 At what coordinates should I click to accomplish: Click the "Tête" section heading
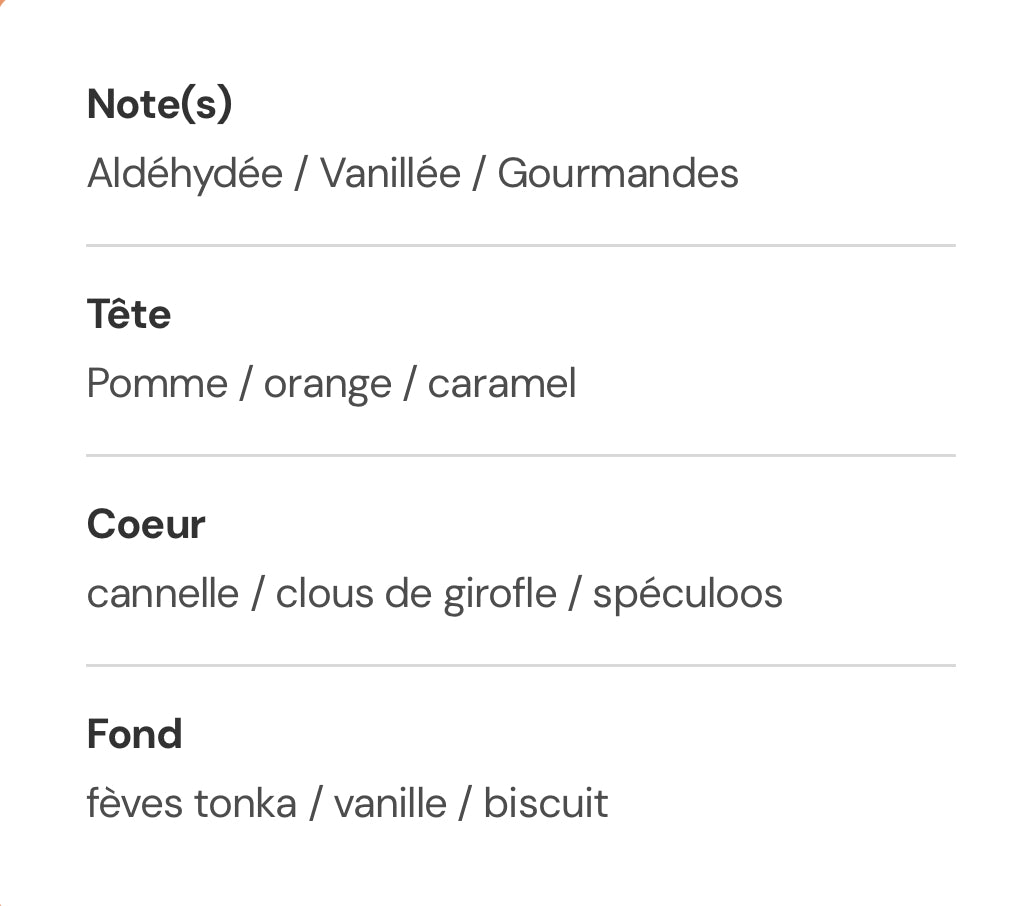click(128, 314)
